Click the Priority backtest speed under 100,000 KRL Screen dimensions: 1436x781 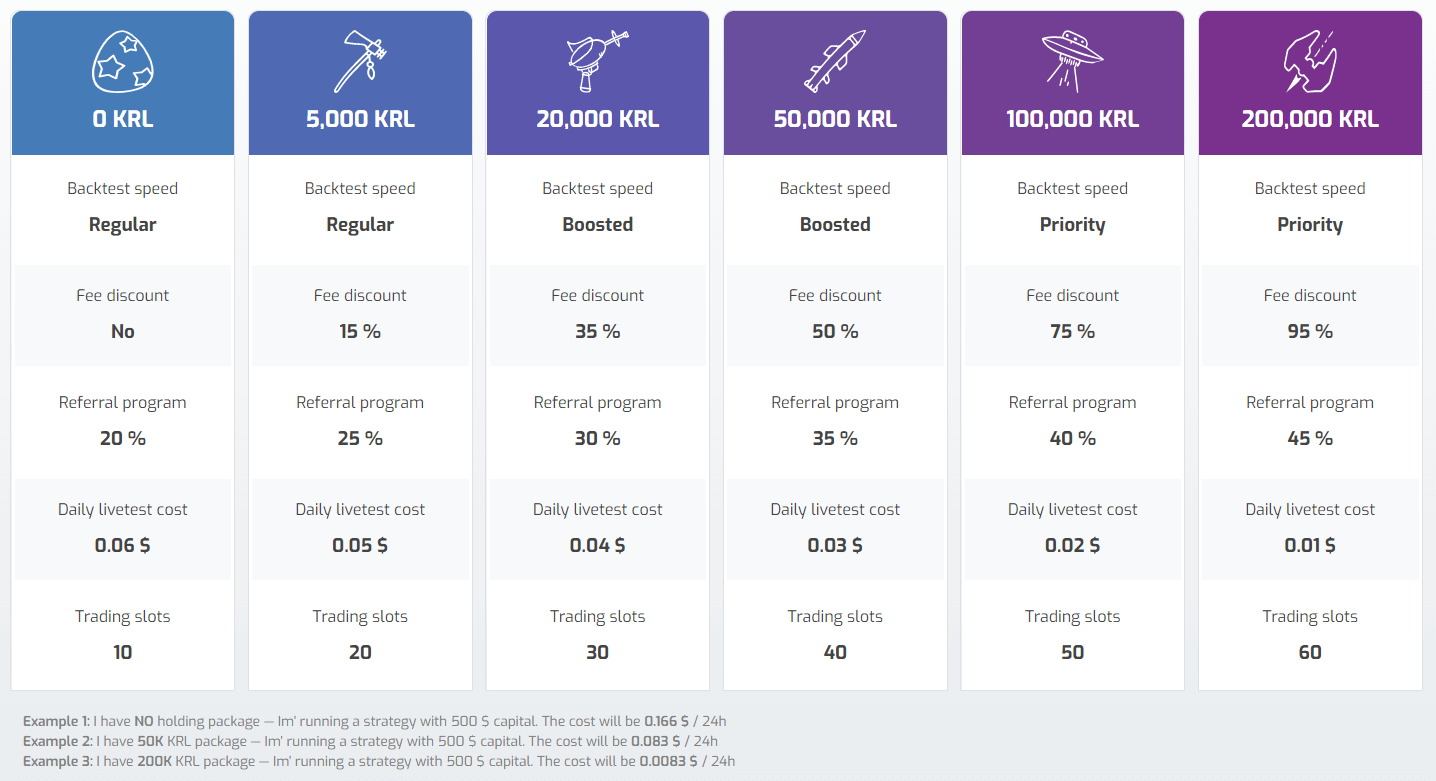pyautogui.click(x=1072, y=224)
